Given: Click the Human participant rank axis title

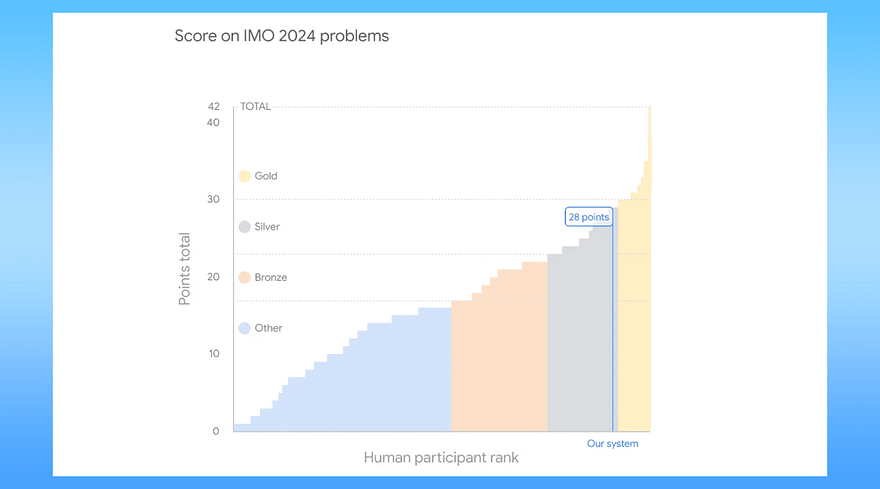Looking at the screenshot, I should pyautogui.click(x=441, y=458).
